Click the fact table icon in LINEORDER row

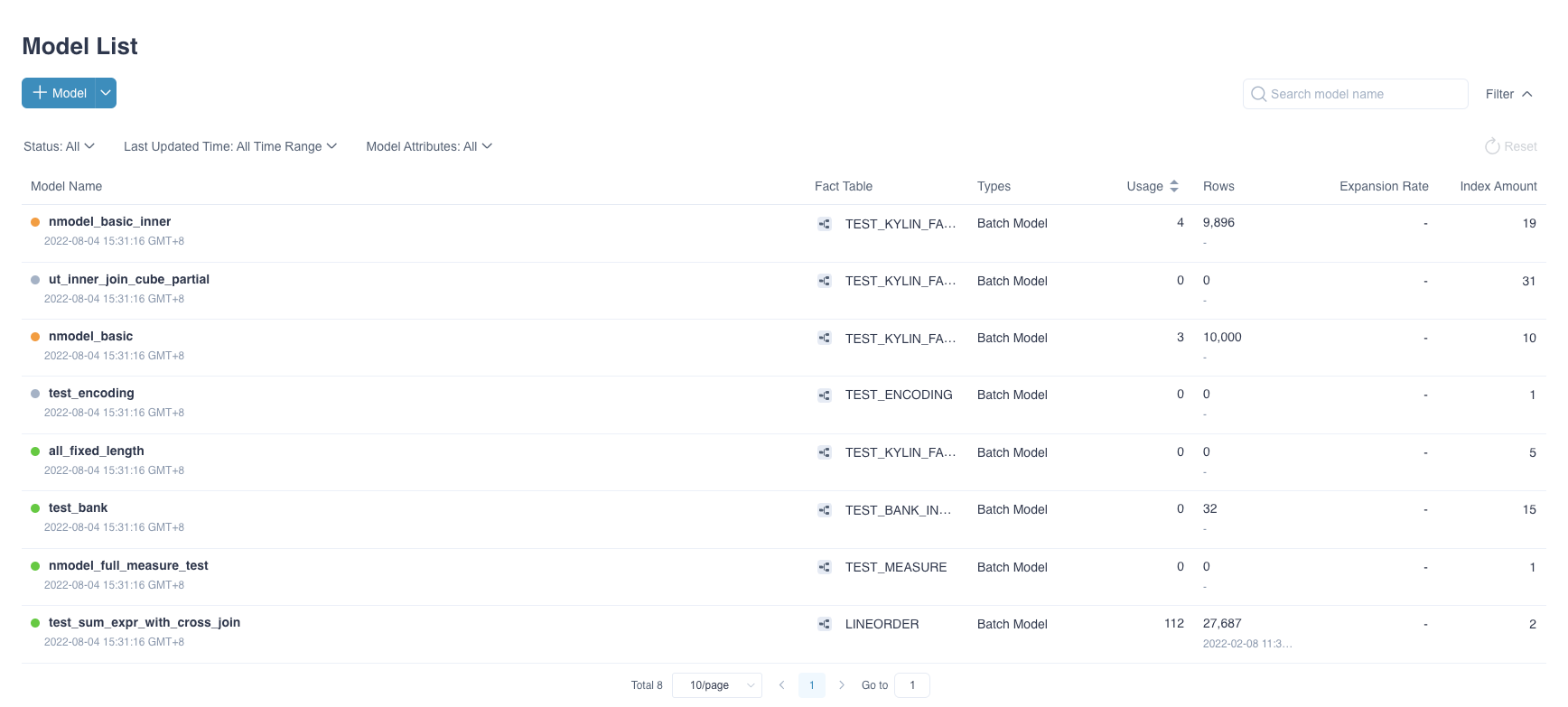(x=824, y=624)
